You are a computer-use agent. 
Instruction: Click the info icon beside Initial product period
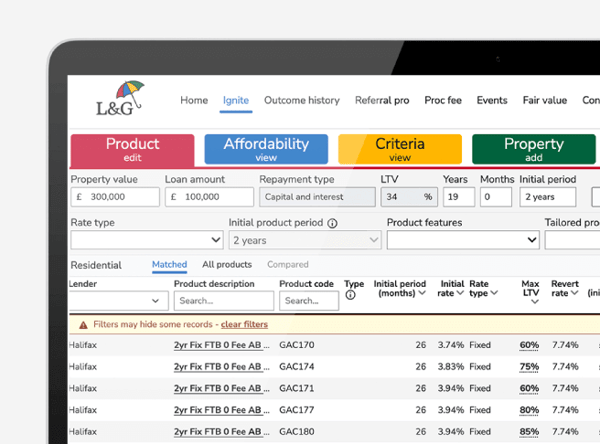(x=332, y=224)
